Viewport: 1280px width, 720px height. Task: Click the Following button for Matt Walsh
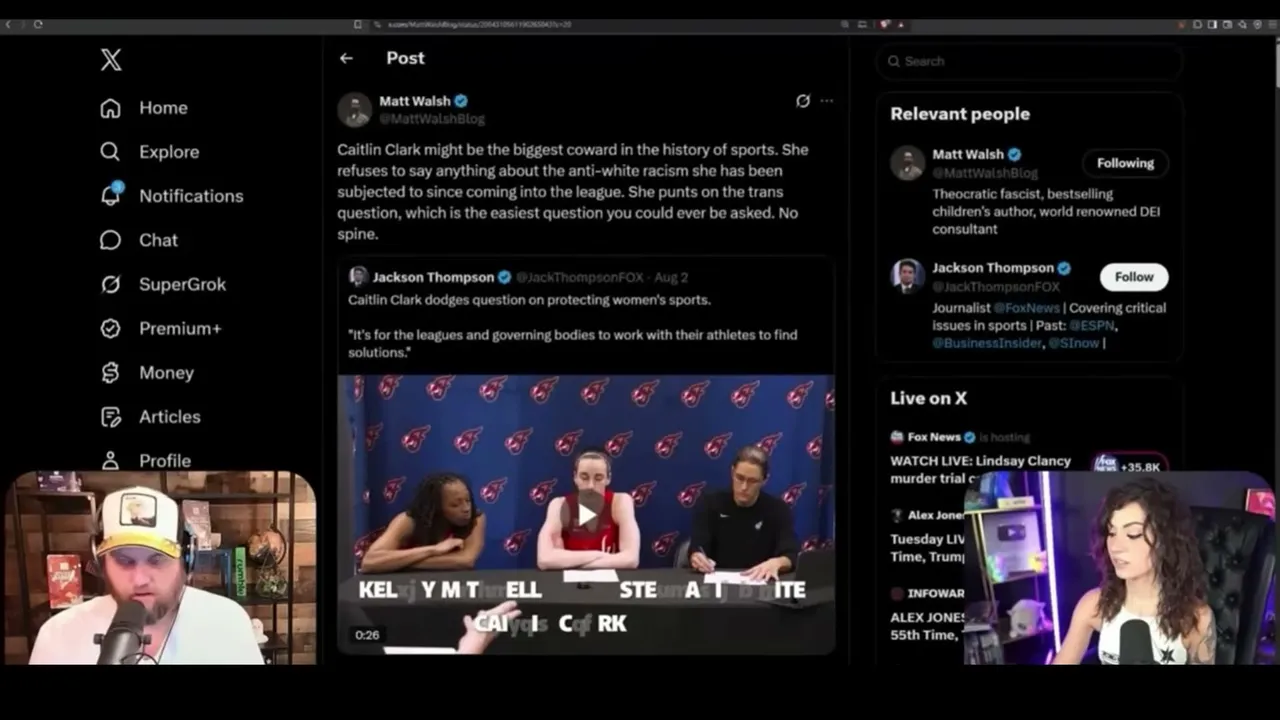1125,163
